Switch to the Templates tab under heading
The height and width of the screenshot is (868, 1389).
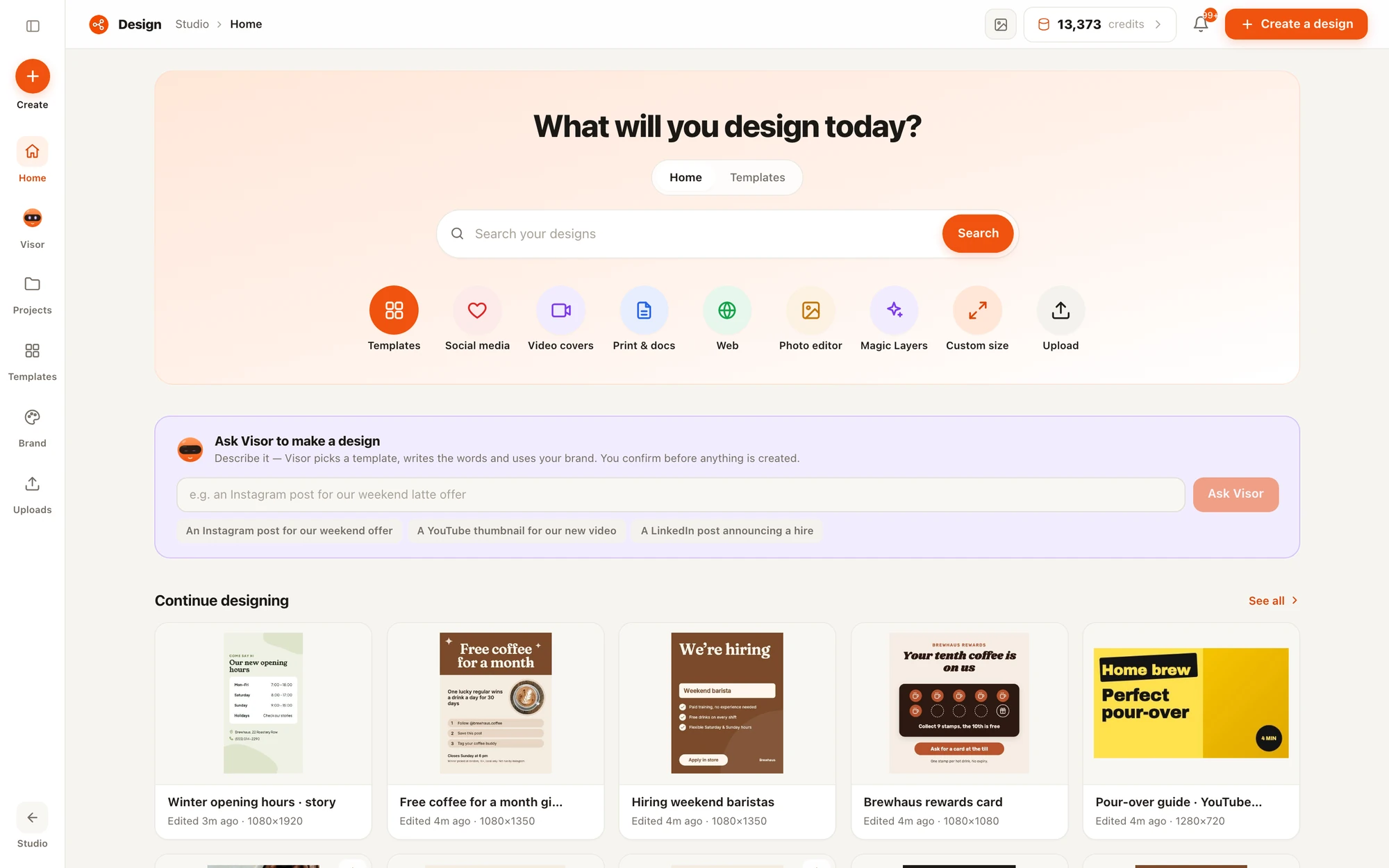pyautogui.click(x=757, y=178)
